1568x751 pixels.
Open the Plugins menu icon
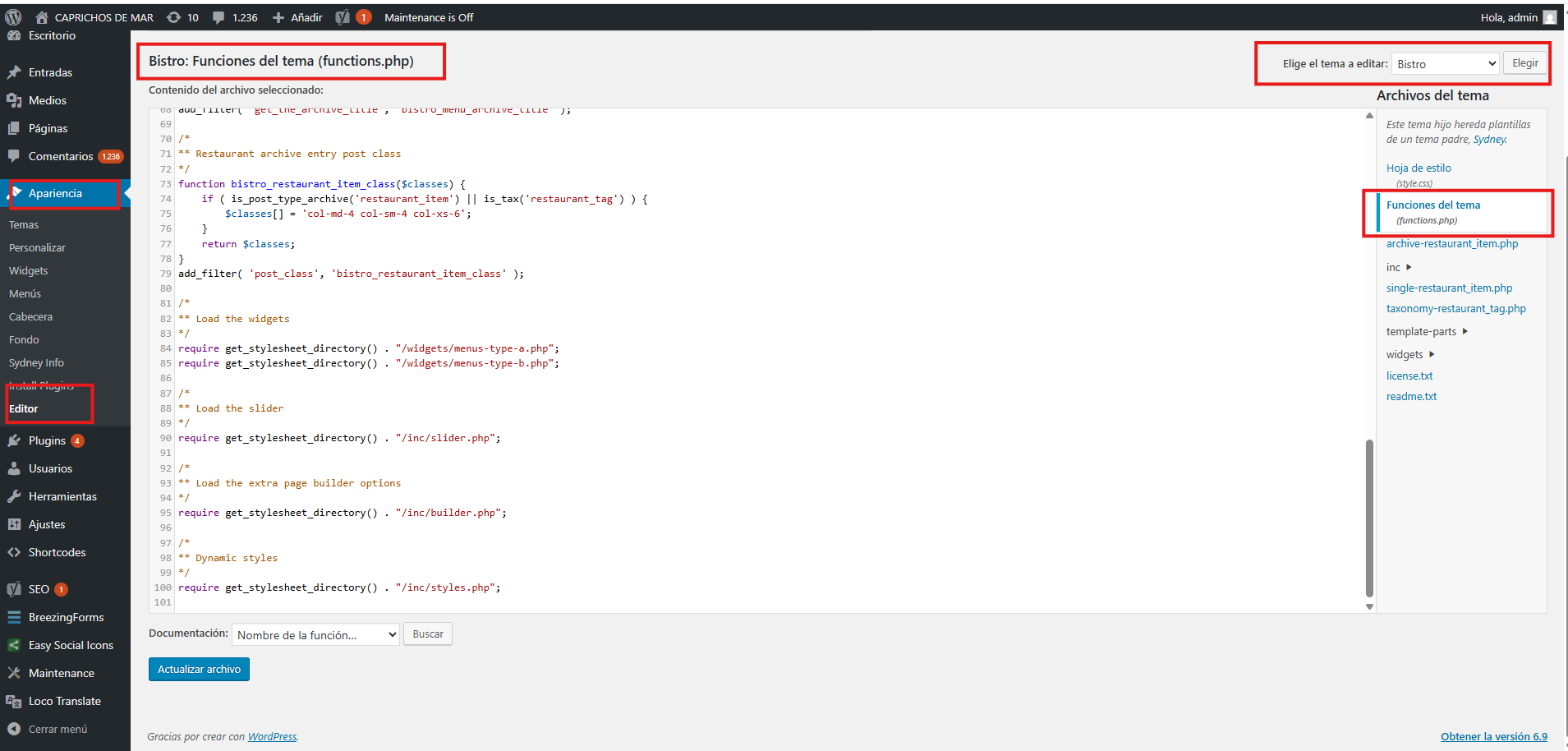click(14, 440)
